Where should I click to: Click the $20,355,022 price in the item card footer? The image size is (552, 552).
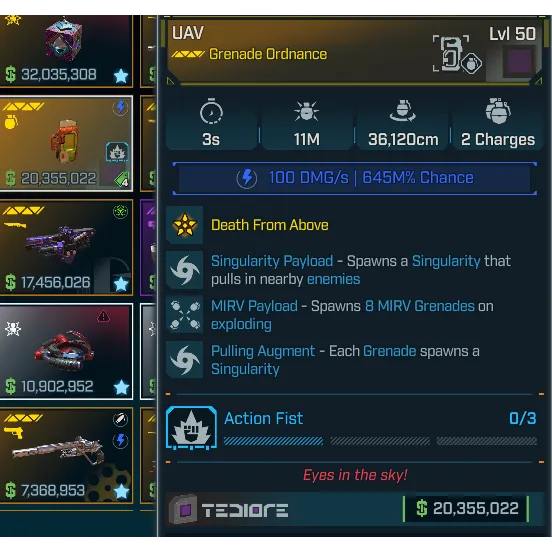tap(466, 508)
